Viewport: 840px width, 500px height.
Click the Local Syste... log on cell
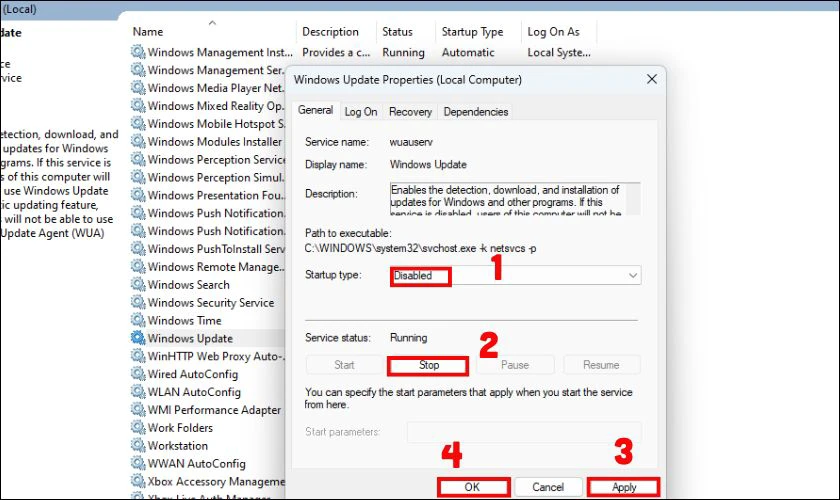(x=559, y=53)
